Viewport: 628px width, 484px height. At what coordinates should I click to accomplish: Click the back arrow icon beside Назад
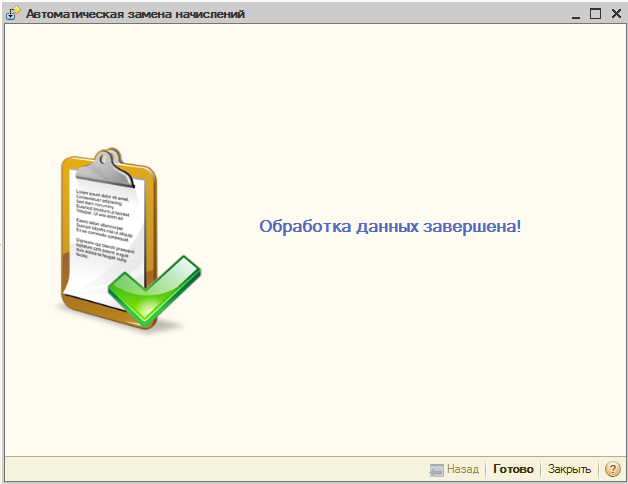[x=436, y=469]
